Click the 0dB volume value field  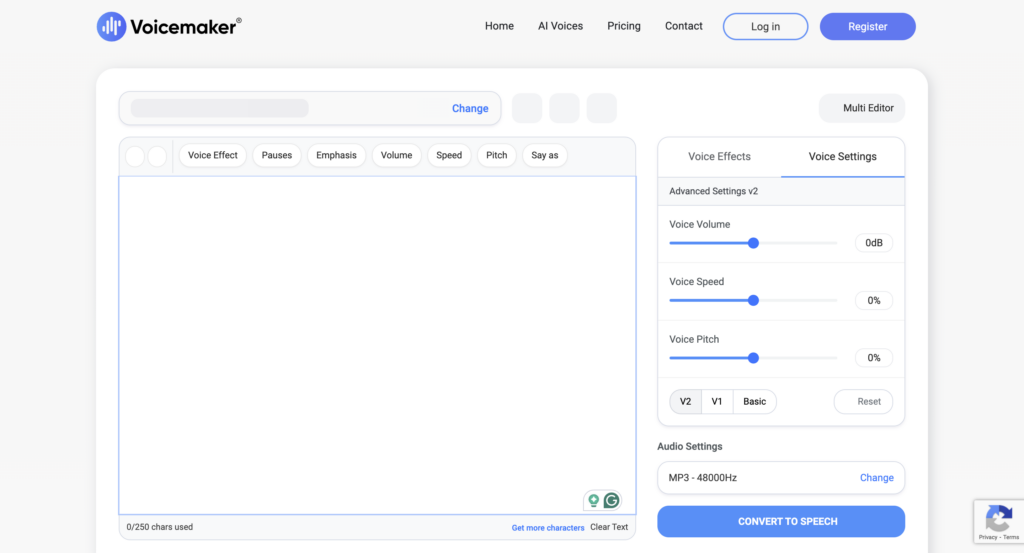pyautogui.click(x=874, y=243)
